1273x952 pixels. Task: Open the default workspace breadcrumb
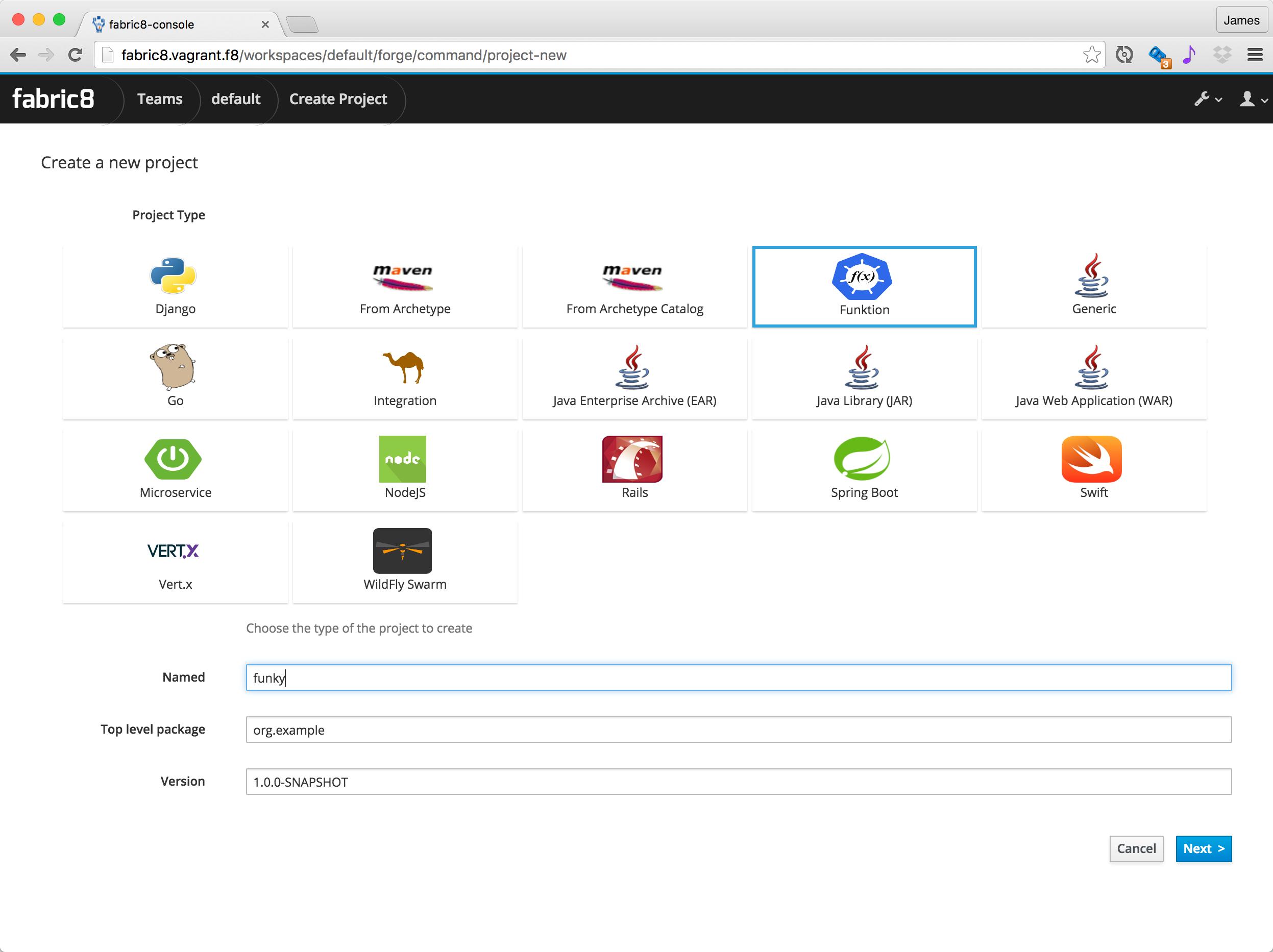tap(235, 99)
